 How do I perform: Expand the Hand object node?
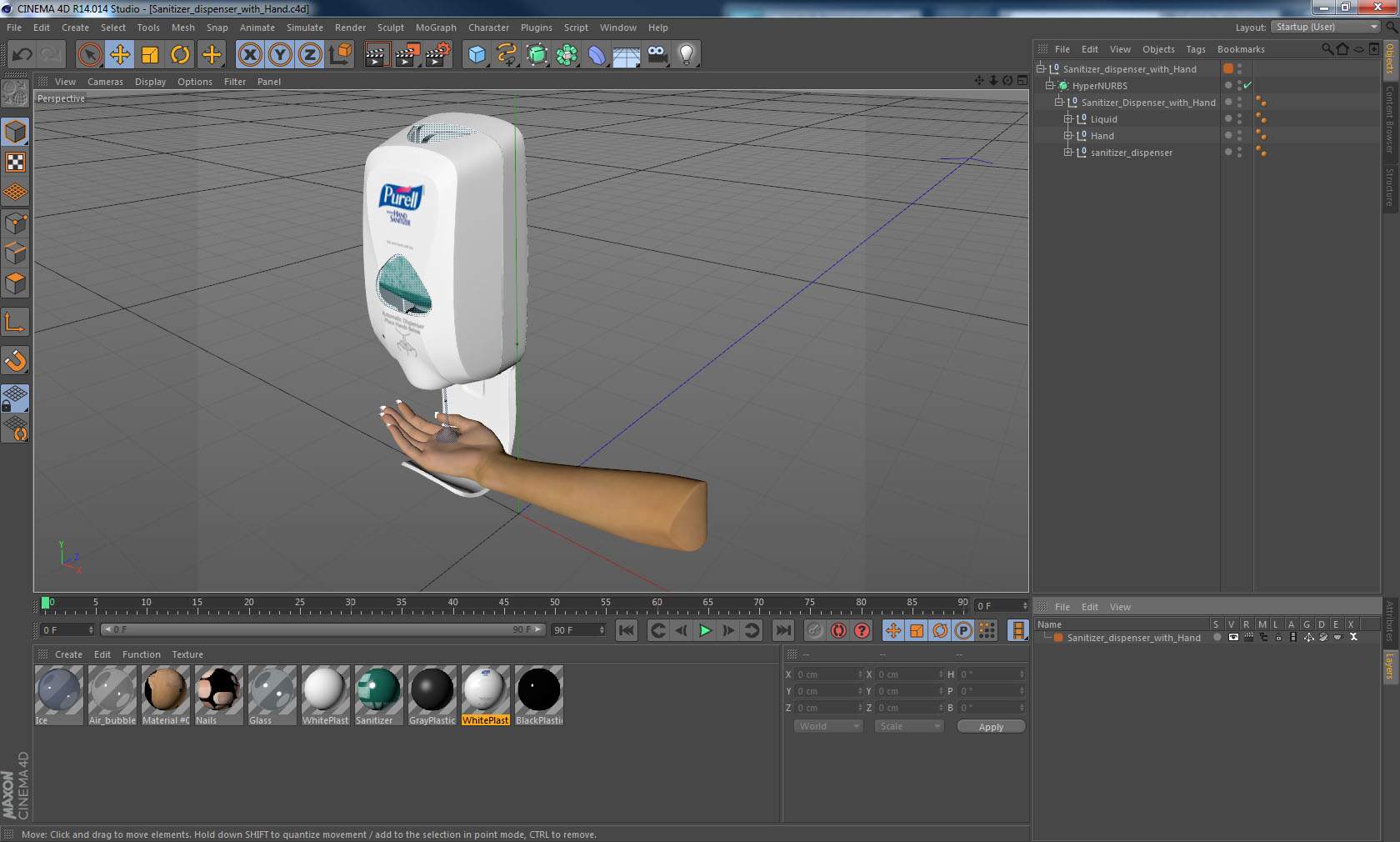(1068, 136)
